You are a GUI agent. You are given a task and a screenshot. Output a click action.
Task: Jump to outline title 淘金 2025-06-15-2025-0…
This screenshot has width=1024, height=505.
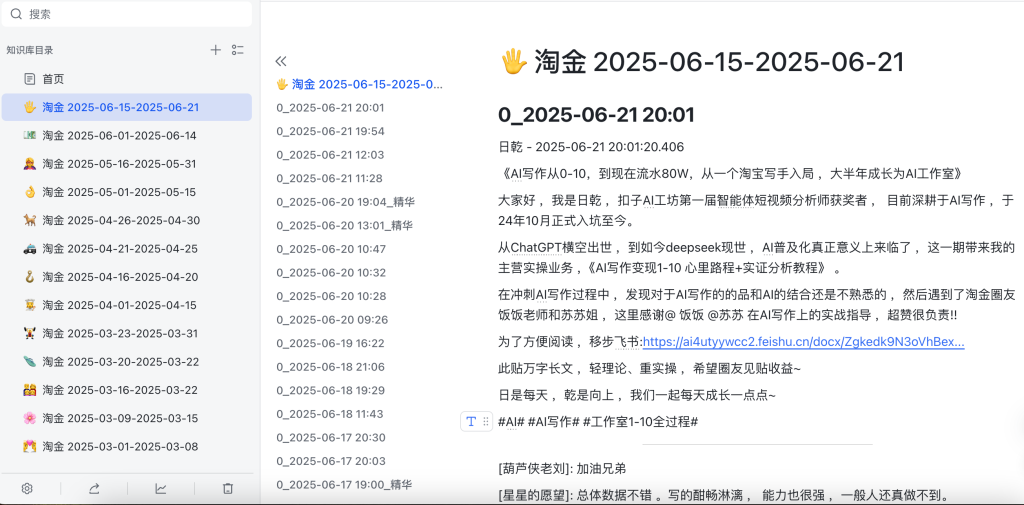[360, 84]
